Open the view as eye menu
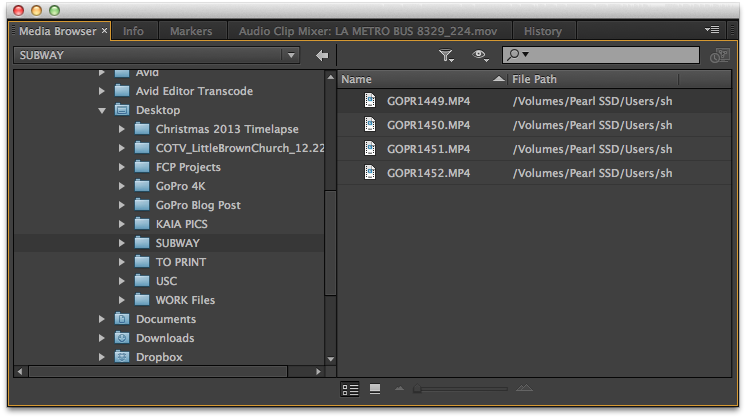 click(x=480, y=56)
